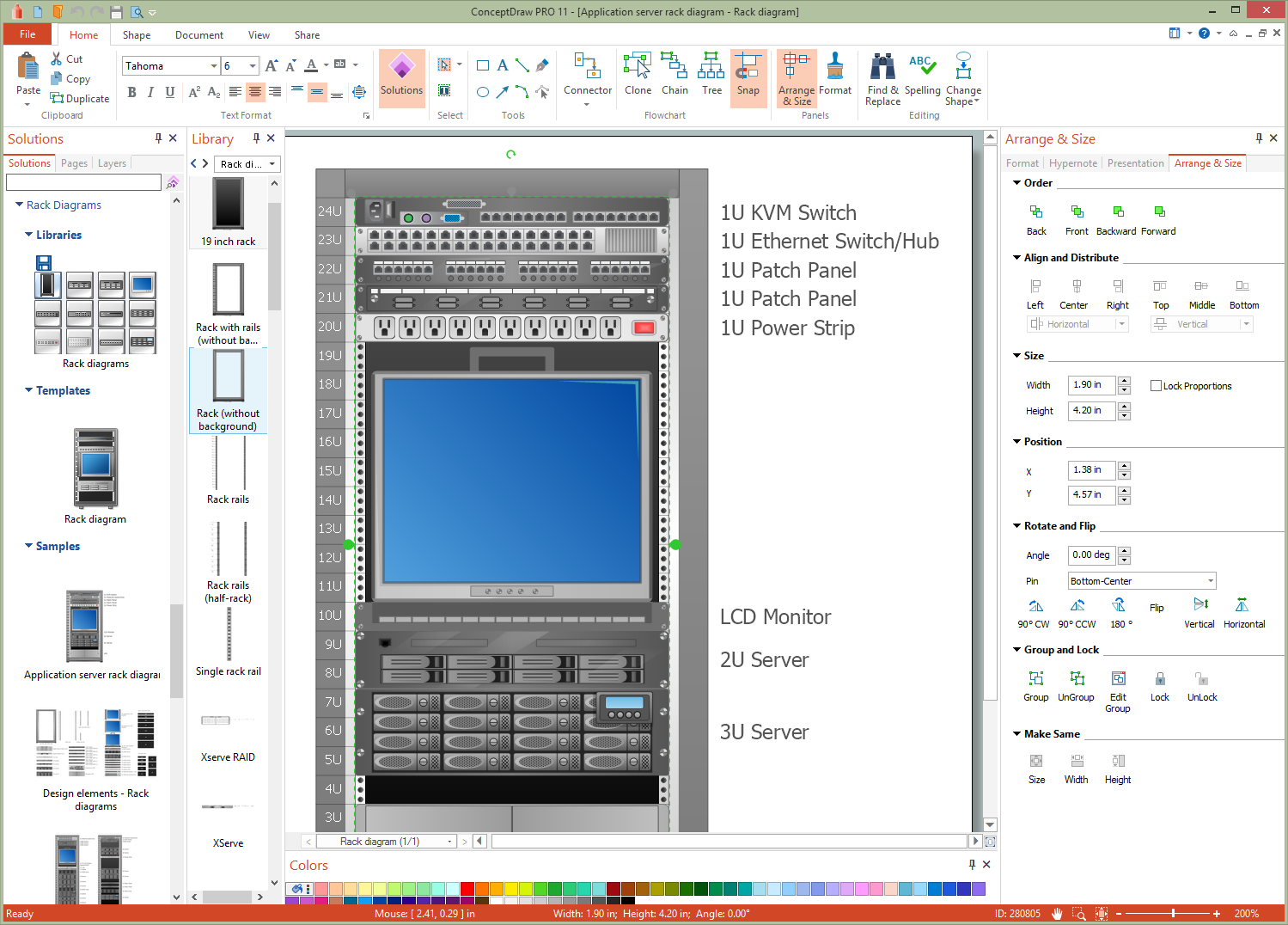Toggle italic text formatting
1288x925 pixels.
pos(150,92)
